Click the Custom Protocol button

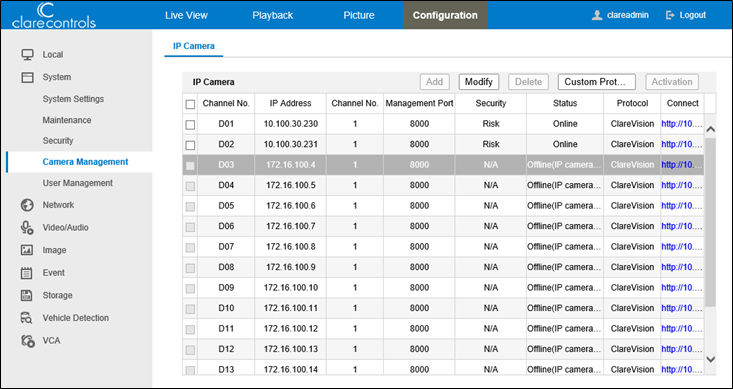(596, 82)
